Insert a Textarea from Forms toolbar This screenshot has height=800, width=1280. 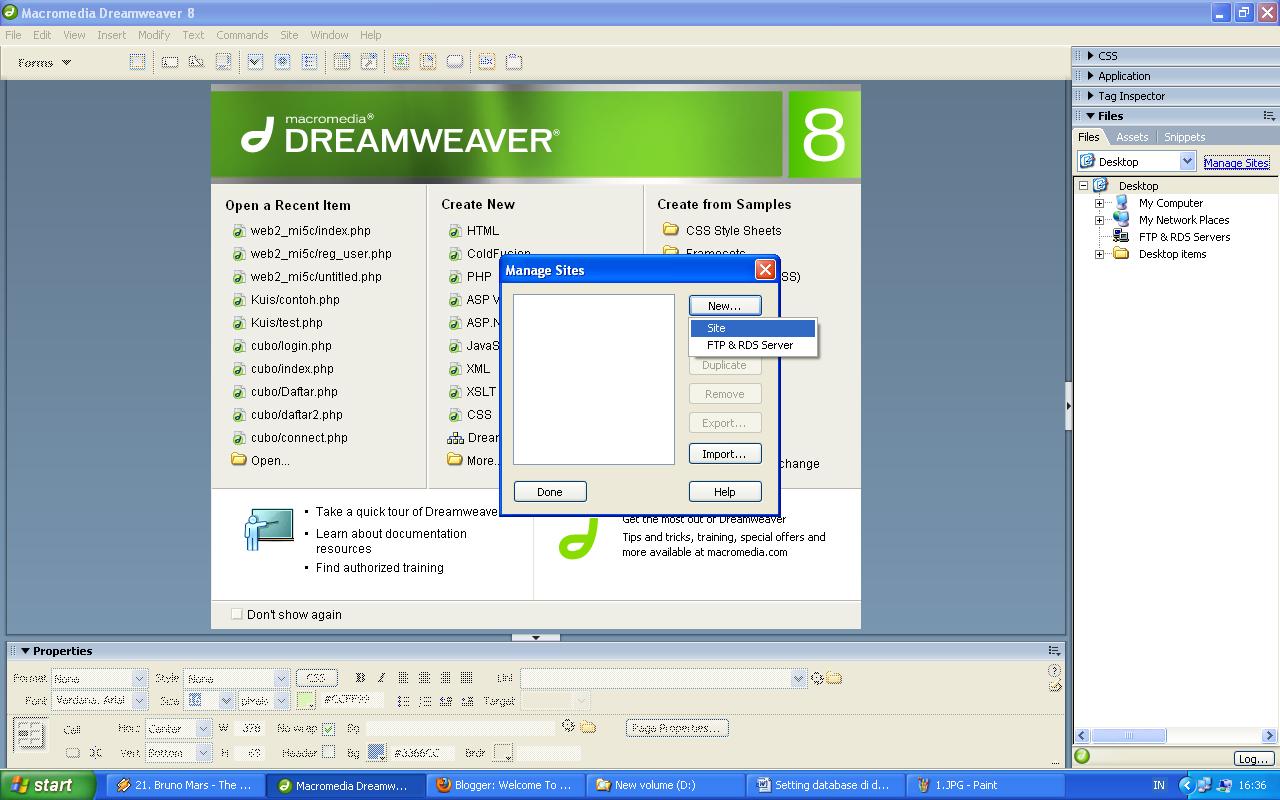point(224,62)
